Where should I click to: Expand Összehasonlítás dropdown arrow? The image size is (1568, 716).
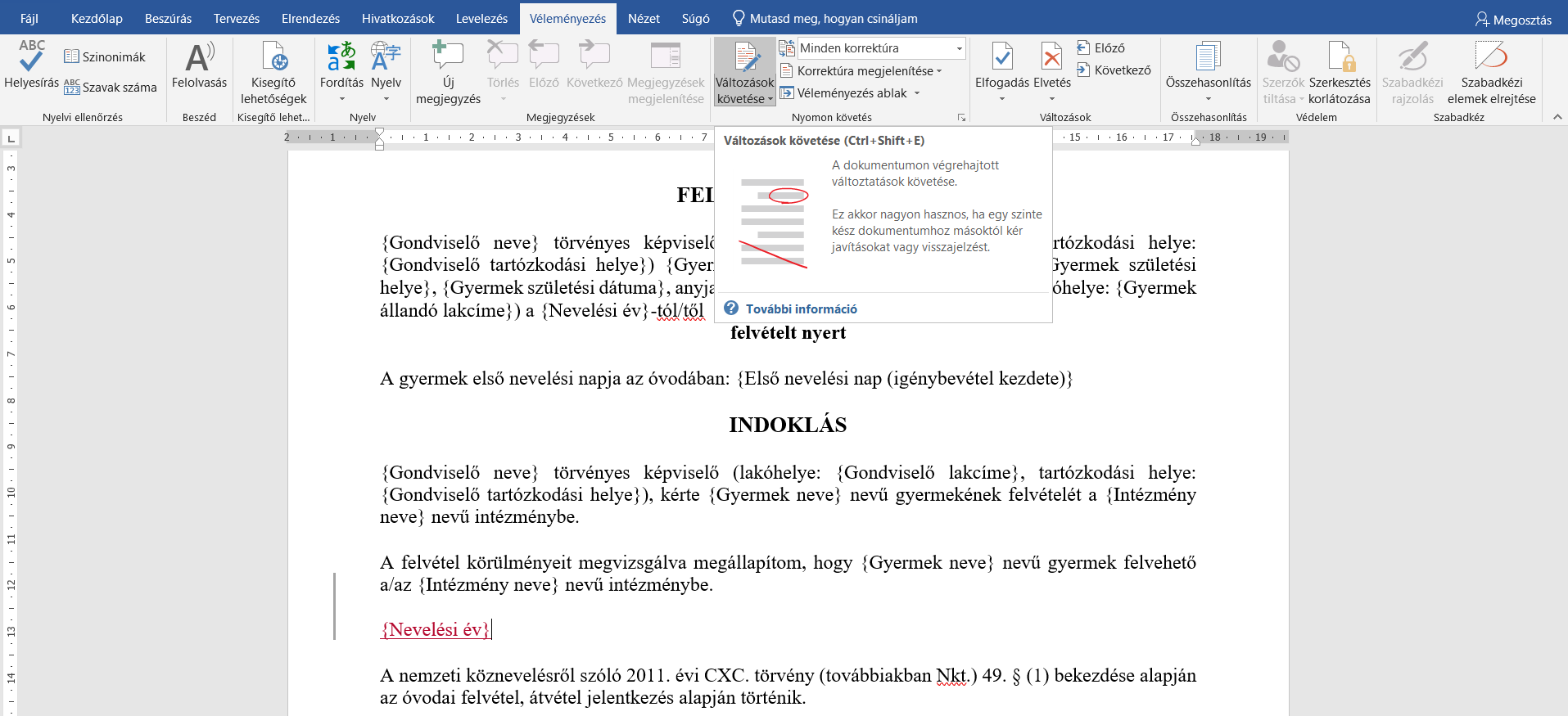tap(1209, 99)
